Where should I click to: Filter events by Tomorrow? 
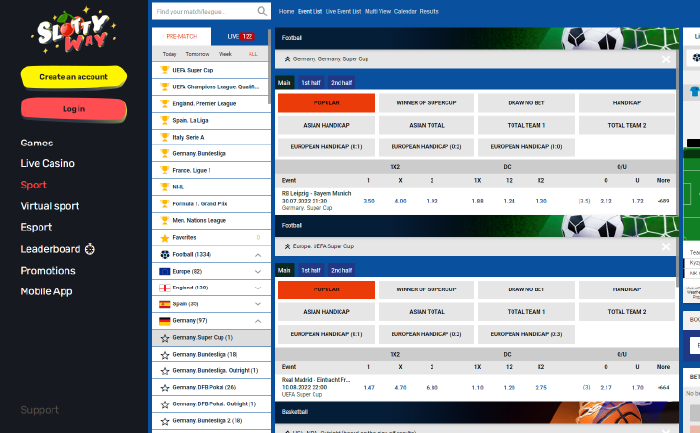pyautogui.click(x=197, y=54)
